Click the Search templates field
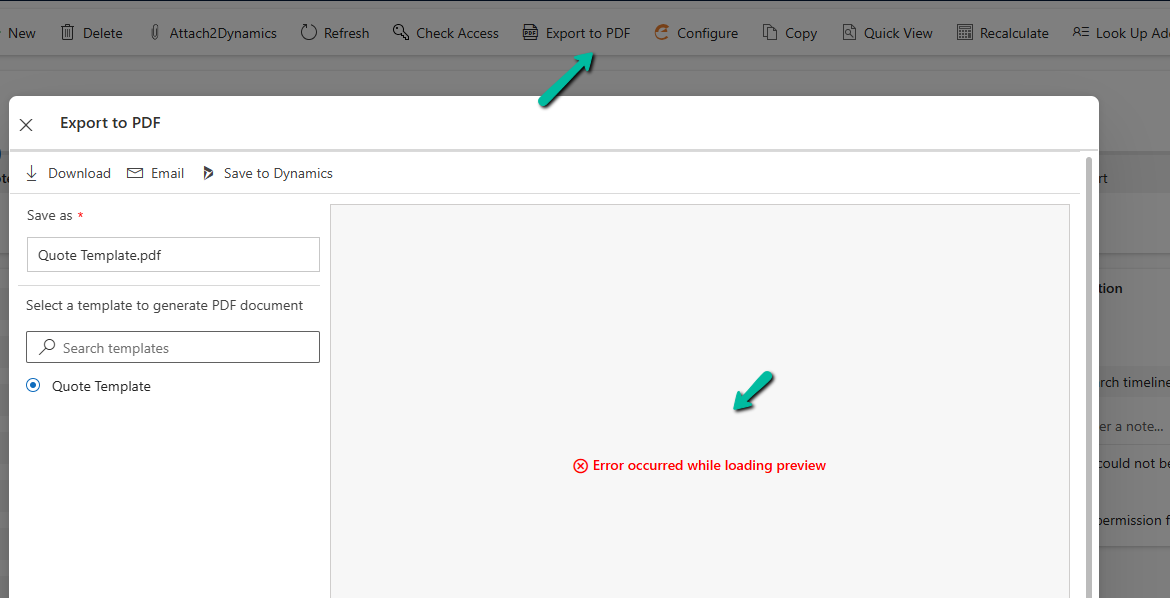Screen dimensions: 1170x598 pyautogui.click(x=172, y=347)
